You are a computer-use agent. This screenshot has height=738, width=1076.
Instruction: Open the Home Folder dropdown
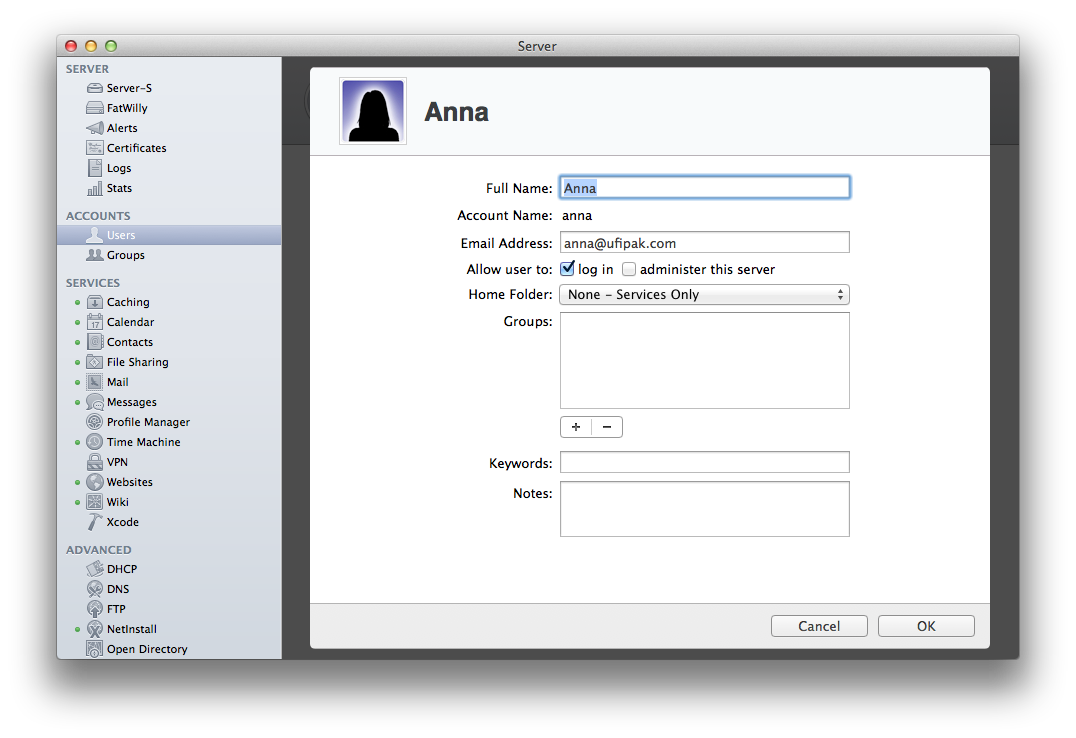click(705, 295)
